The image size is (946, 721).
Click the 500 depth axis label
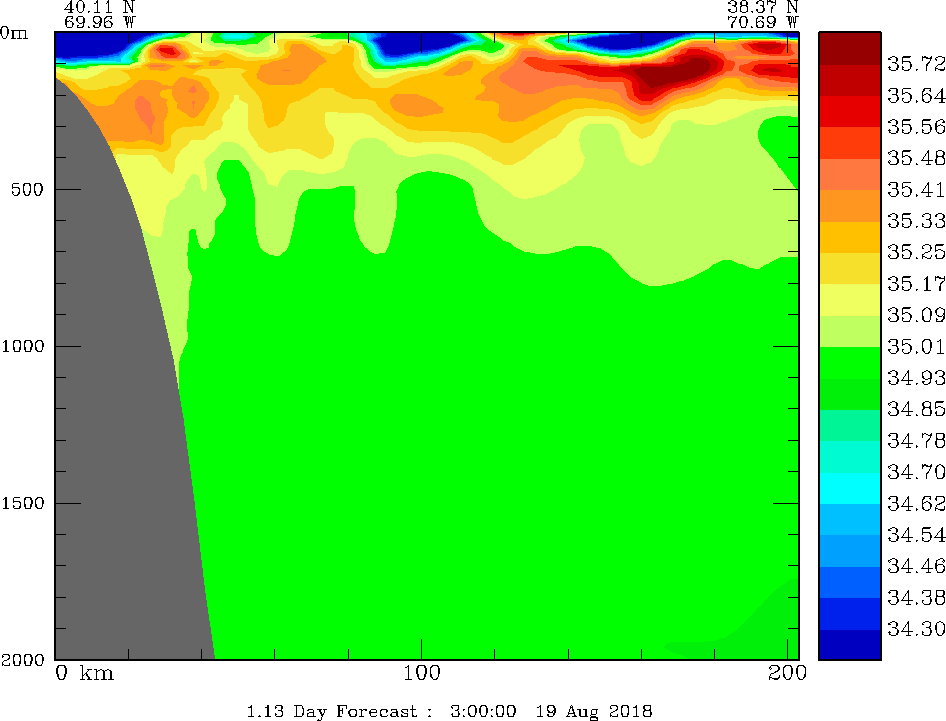click(x=27, y=189)
